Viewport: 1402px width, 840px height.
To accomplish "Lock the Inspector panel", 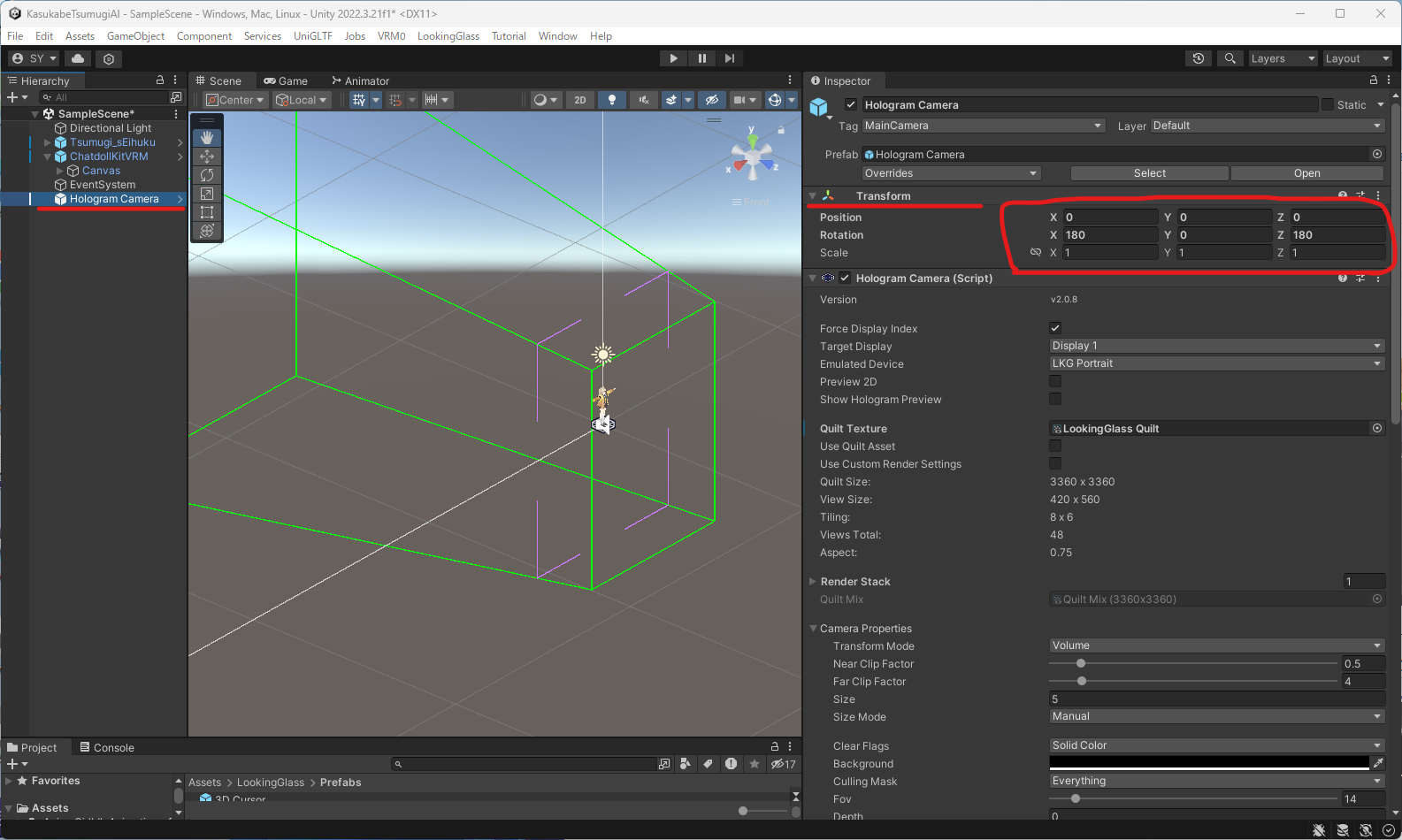I will click(x=1373, y=80).
